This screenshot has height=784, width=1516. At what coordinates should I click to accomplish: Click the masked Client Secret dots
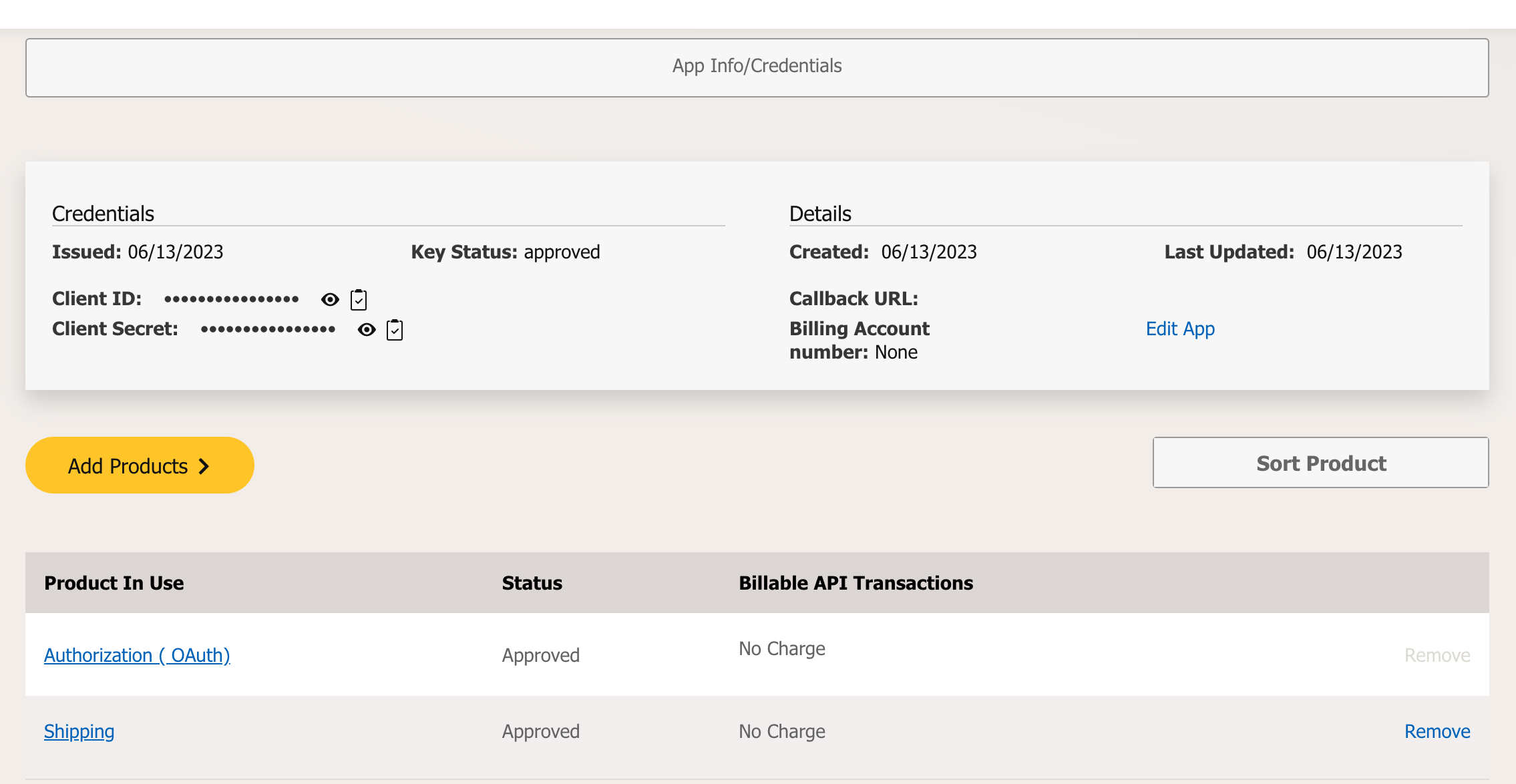[268, 329]
